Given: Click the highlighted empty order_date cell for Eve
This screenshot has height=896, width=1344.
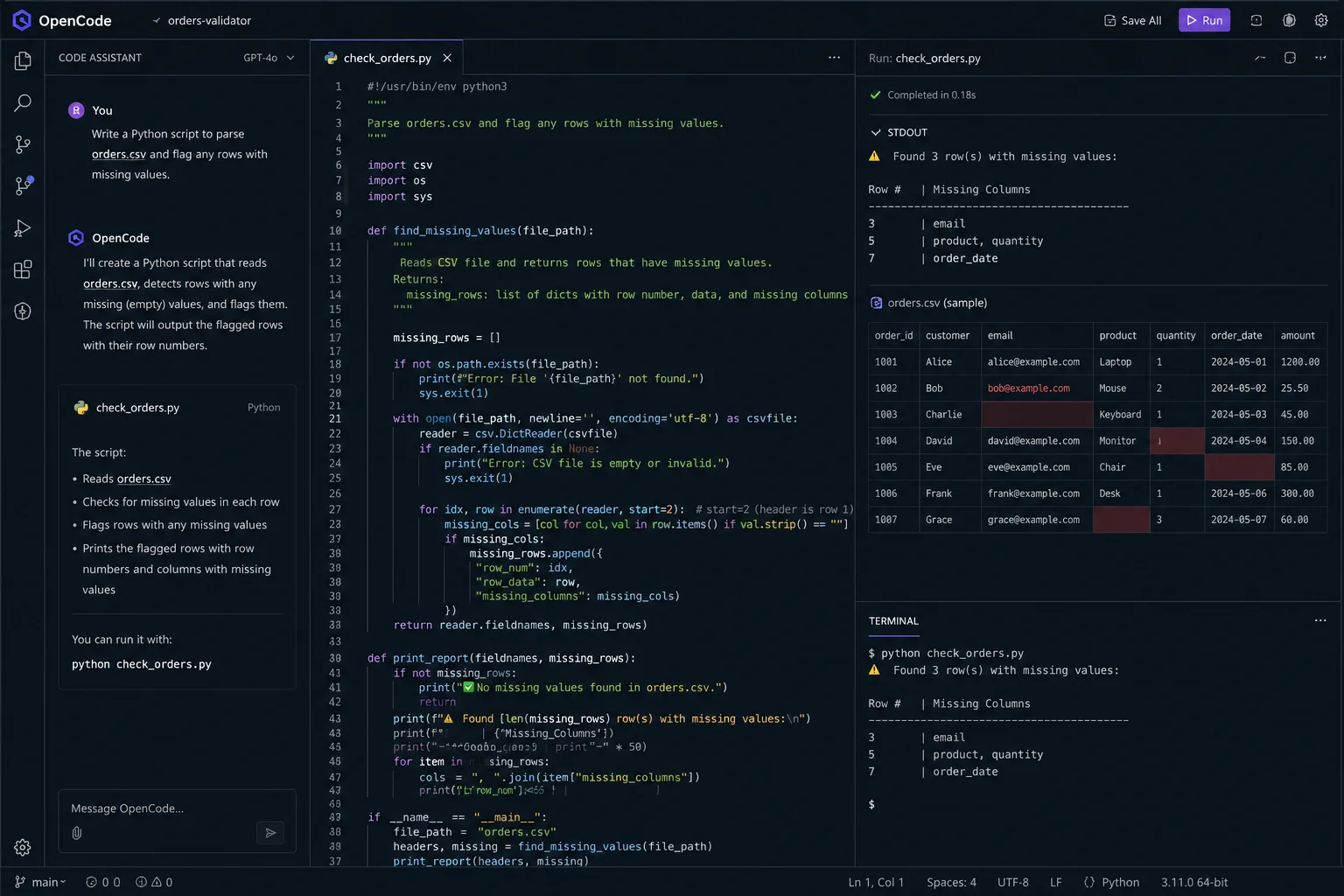Looking at the screenshot, I should [x=1239, y=467].
